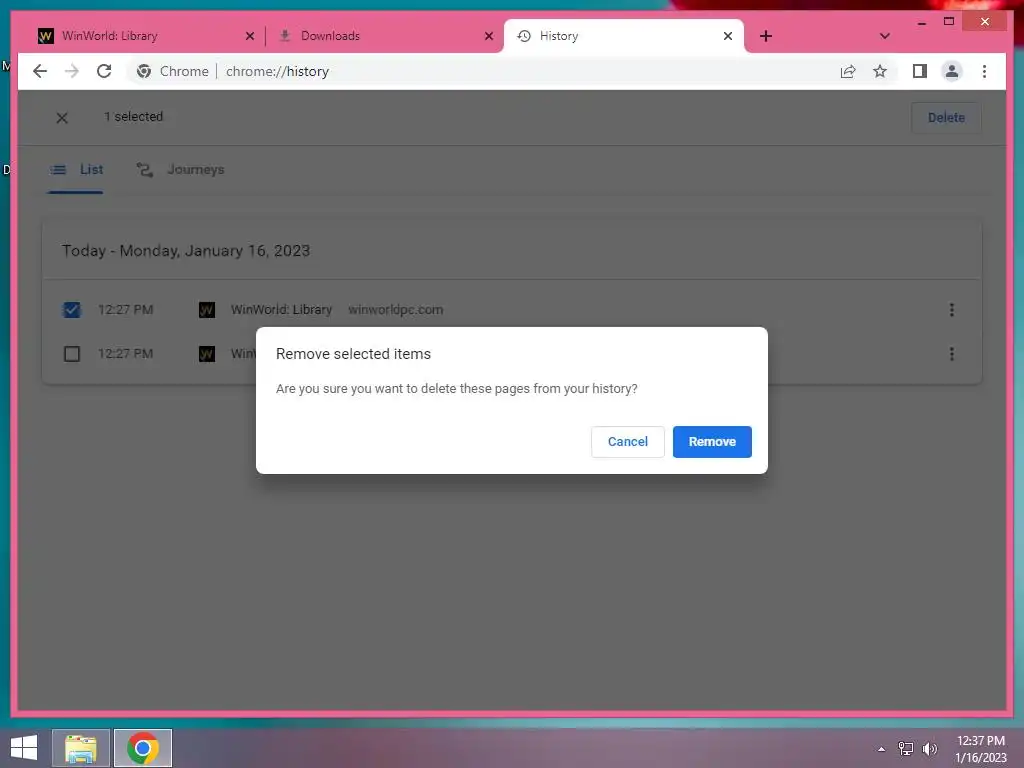Bookmark this tab with the star icon

(x=880, y=71)
